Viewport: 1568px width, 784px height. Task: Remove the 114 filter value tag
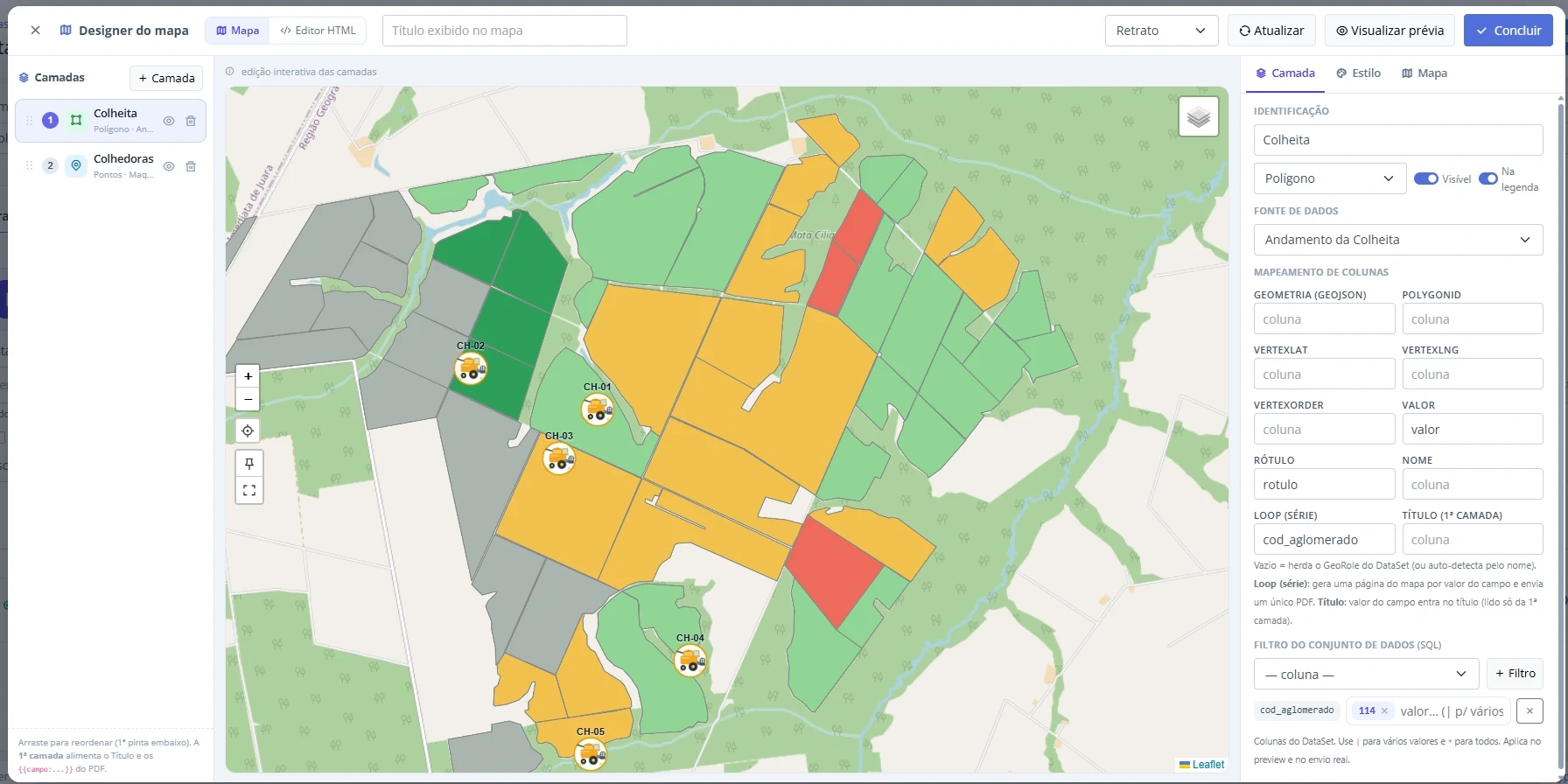click(x=1384, y=711)
